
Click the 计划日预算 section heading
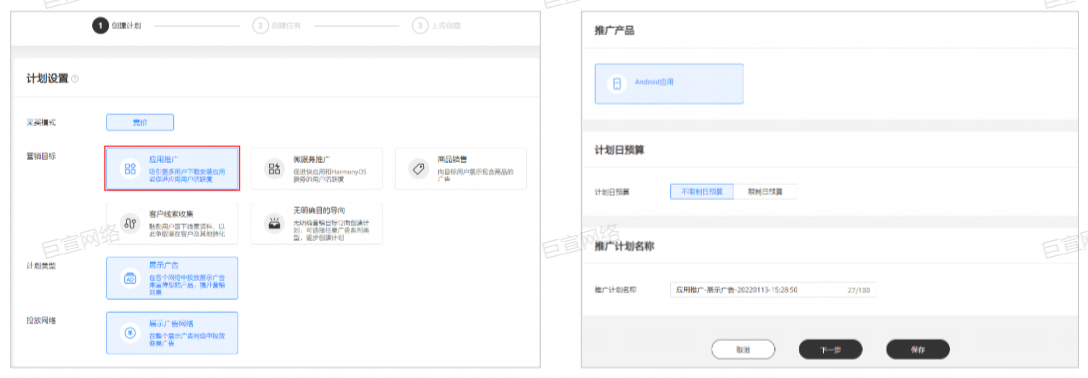(620, 151)
